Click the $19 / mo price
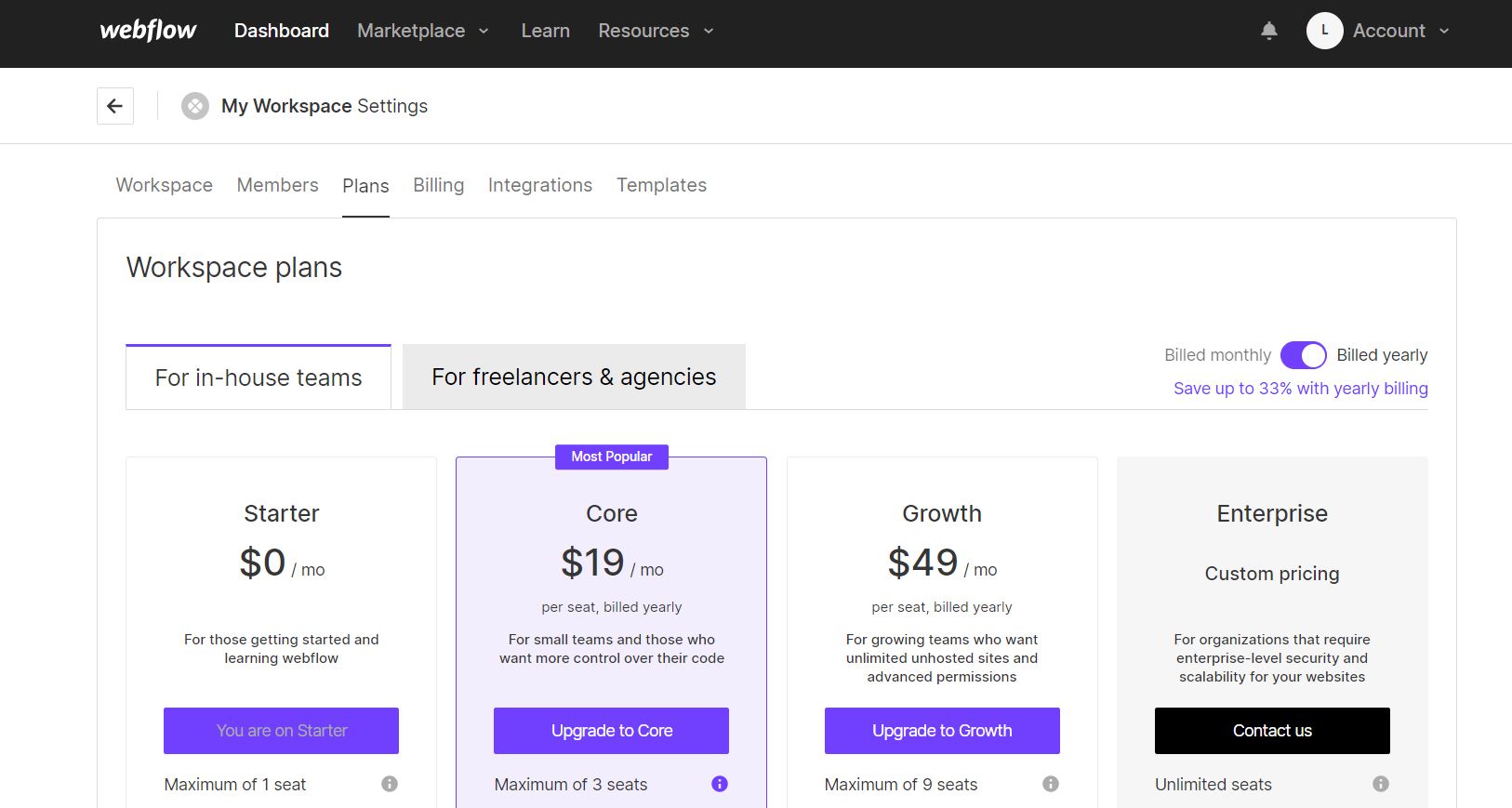The height and width of the screenshot is (808, 1512). pyautogui.click(x=612, y=563)
